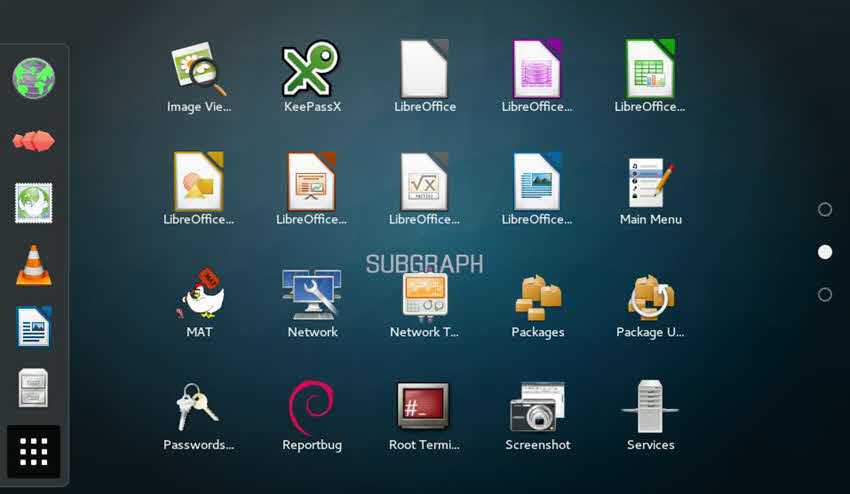Image resolution: width=850 pixels, height=494 pixels.
Task: Click Show Applications grid button in dock
Action: [34, 452]
